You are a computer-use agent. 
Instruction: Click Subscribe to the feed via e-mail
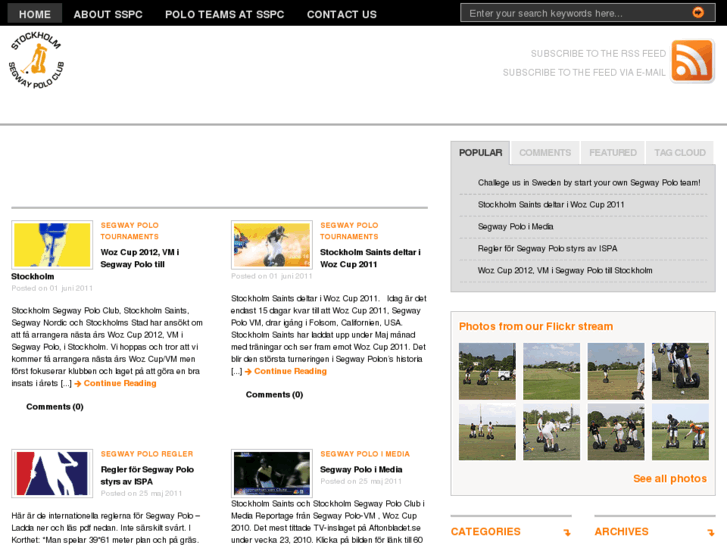click(584, 73)
